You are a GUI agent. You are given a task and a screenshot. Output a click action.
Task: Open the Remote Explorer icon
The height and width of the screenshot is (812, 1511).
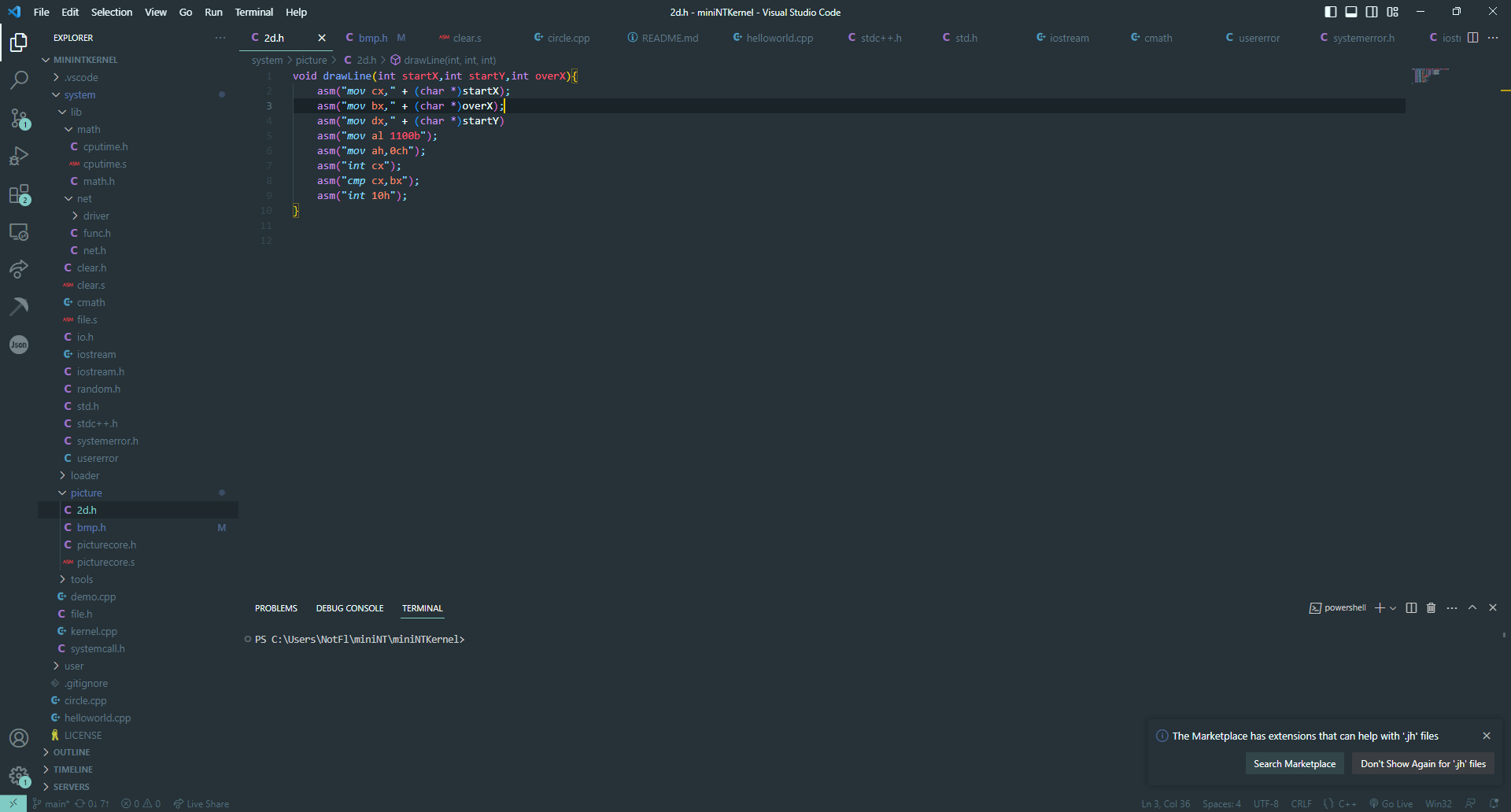[x=19, y=231]
